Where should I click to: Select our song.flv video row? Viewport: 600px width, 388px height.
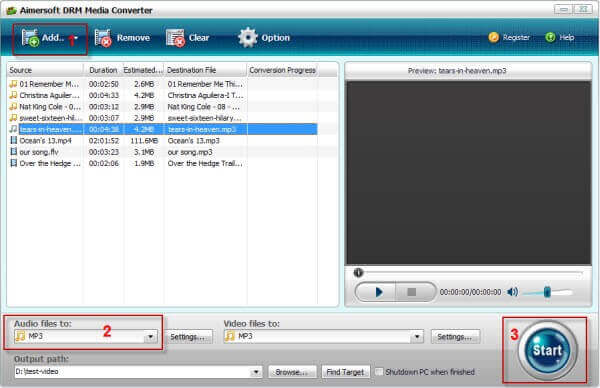click(x=163, y=152)
